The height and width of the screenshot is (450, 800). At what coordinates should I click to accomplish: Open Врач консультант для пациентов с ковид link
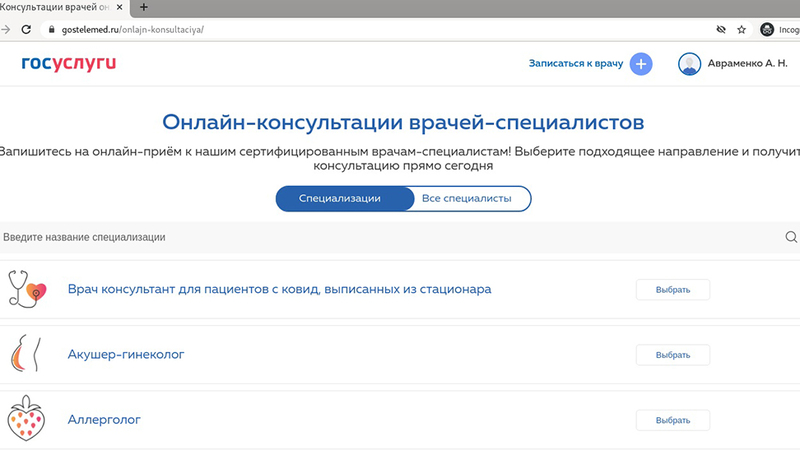[x=280, y=289]
